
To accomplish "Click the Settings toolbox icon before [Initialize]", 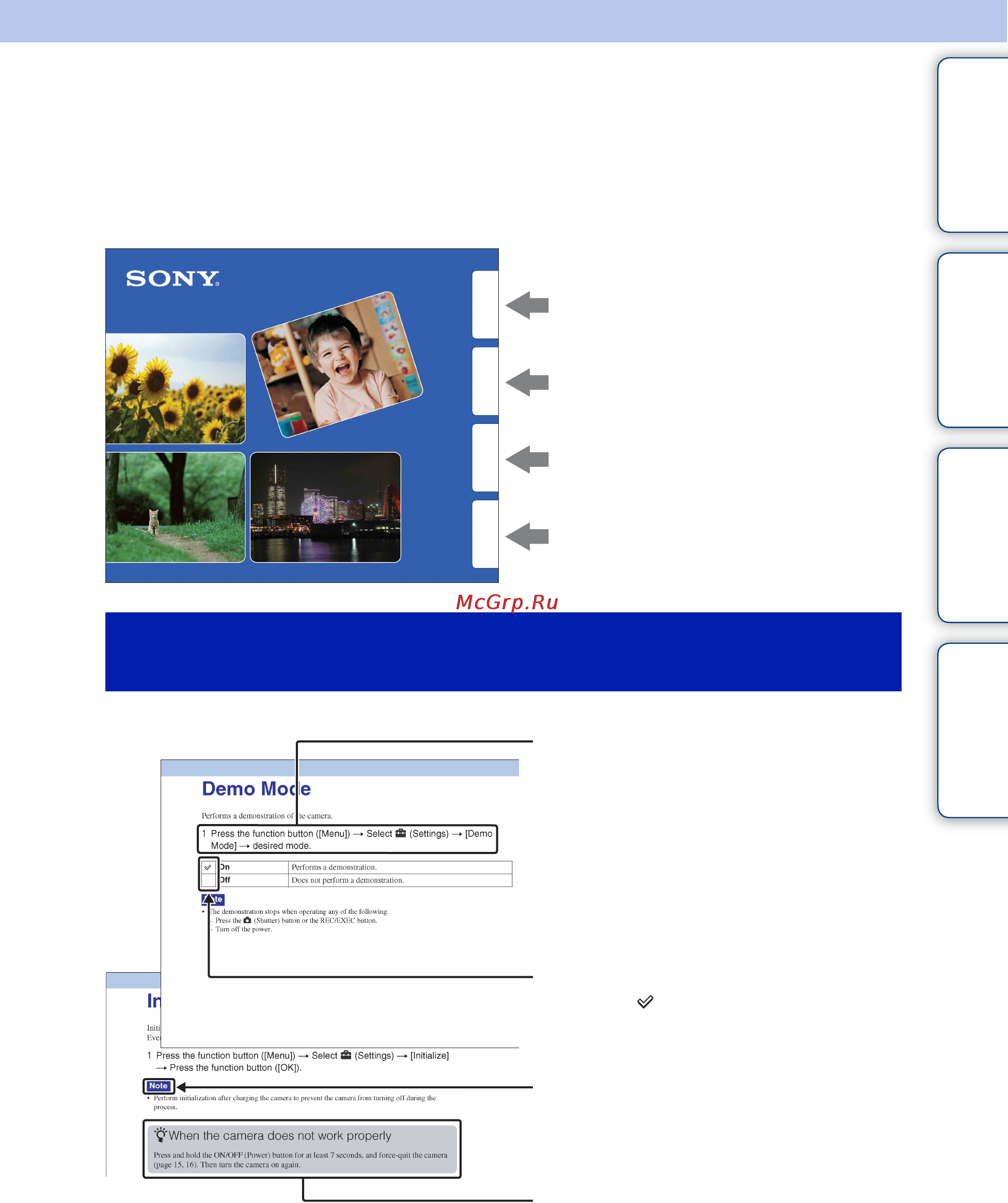I will (346, 1055).
